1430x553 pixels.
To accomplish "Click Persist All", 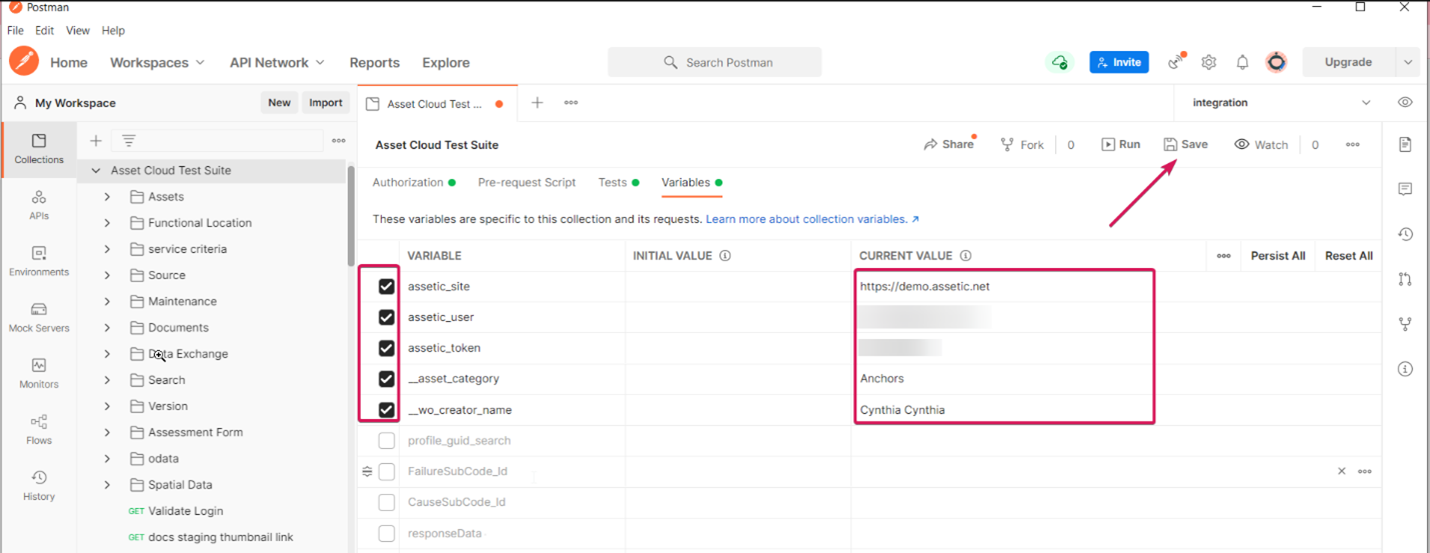I will 1278,256.
